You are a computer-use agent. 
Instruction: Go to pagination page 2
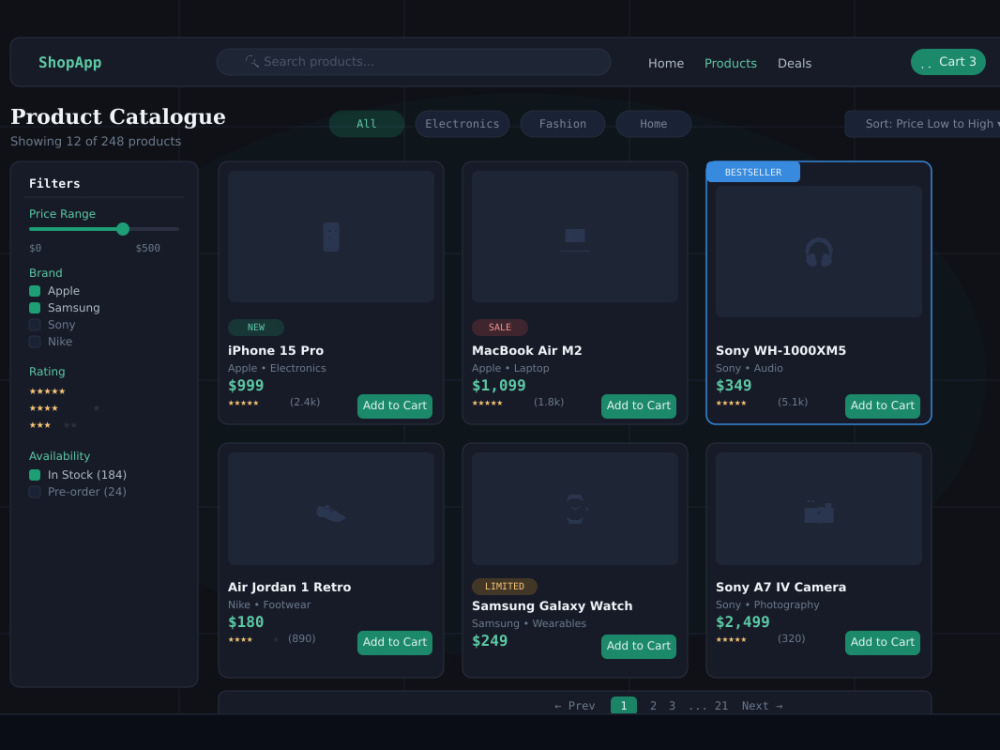[x=653, y=705]
